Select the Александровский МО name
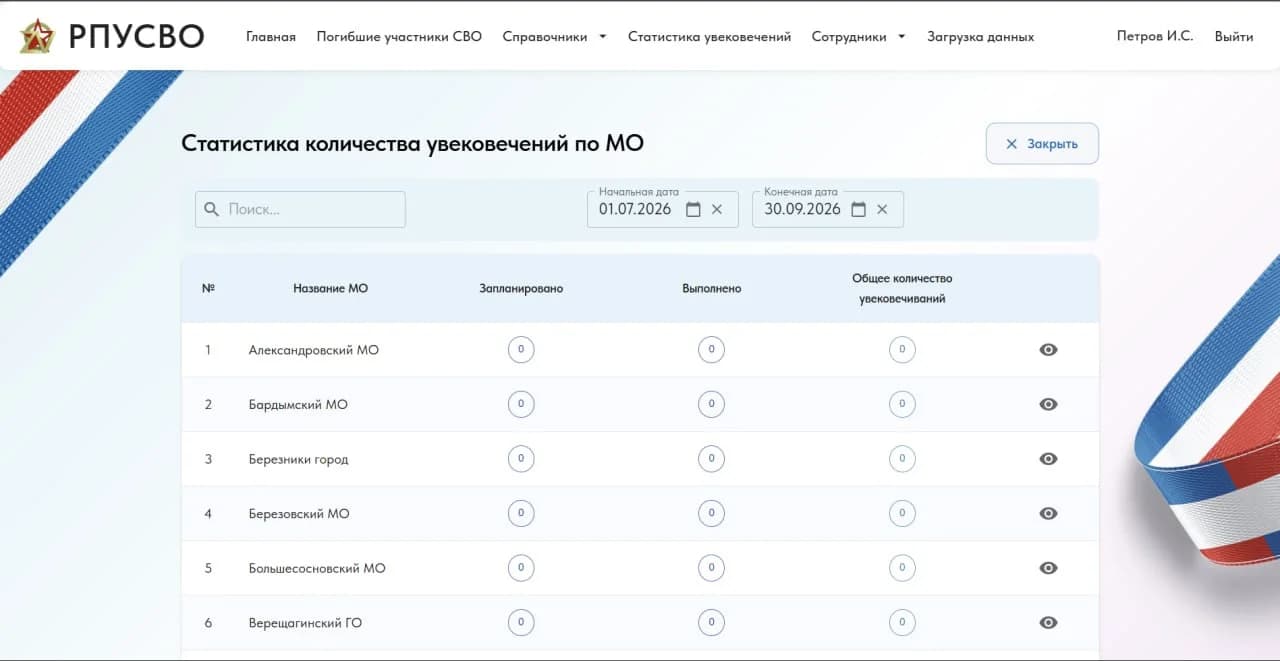 click(313, 350)
